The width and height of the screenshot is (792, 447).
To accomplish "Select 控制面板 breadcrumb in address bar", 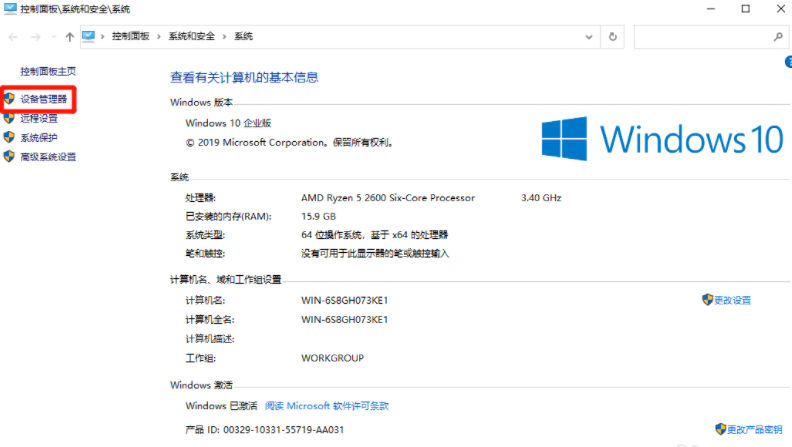I will coord(130,36).
